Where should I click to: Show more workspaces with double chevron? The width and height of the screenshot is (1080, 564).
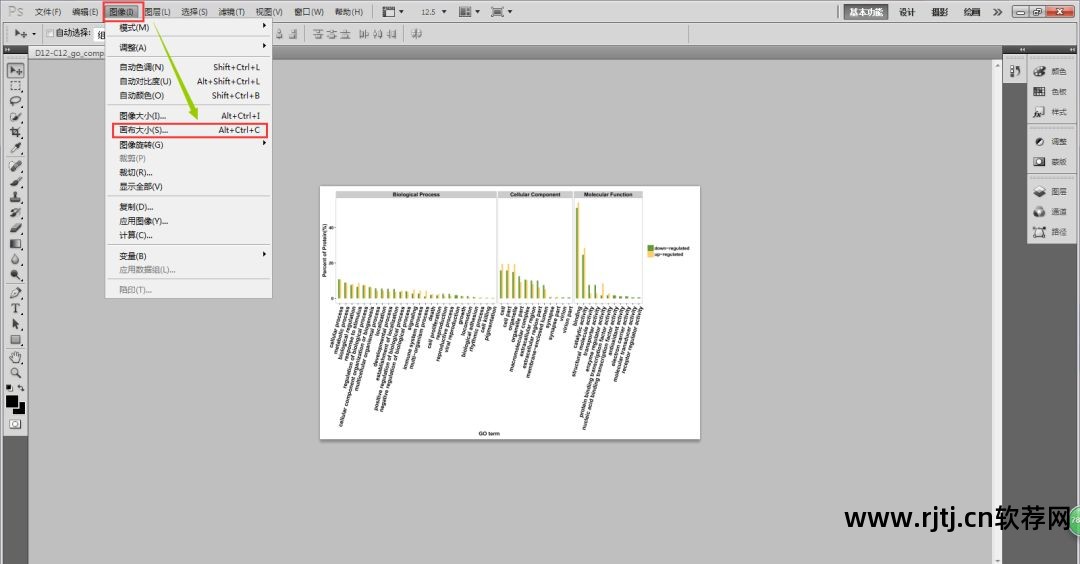point(997,12)
